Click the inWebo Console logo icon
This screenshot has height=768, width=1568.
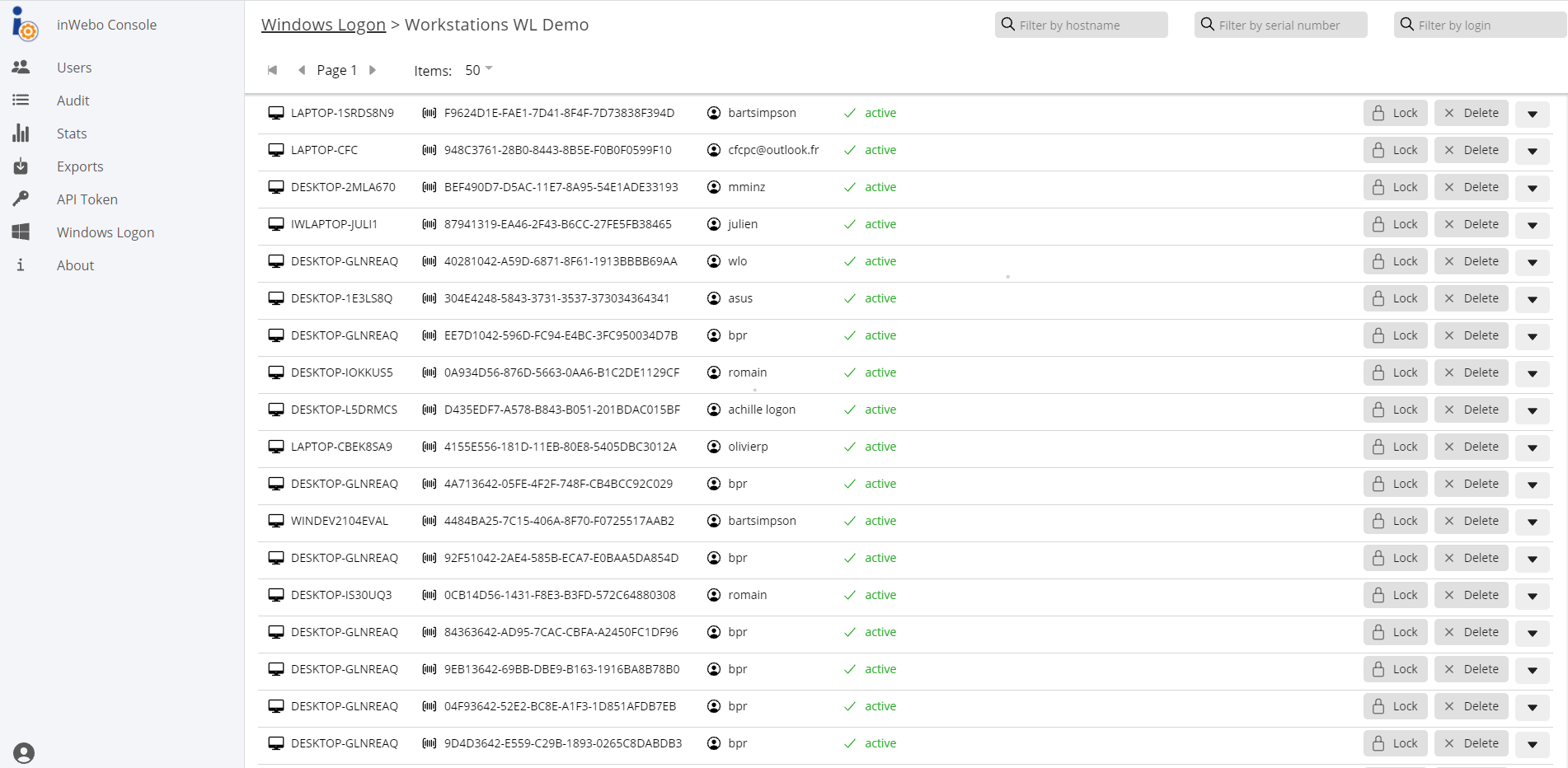(25, 24)
